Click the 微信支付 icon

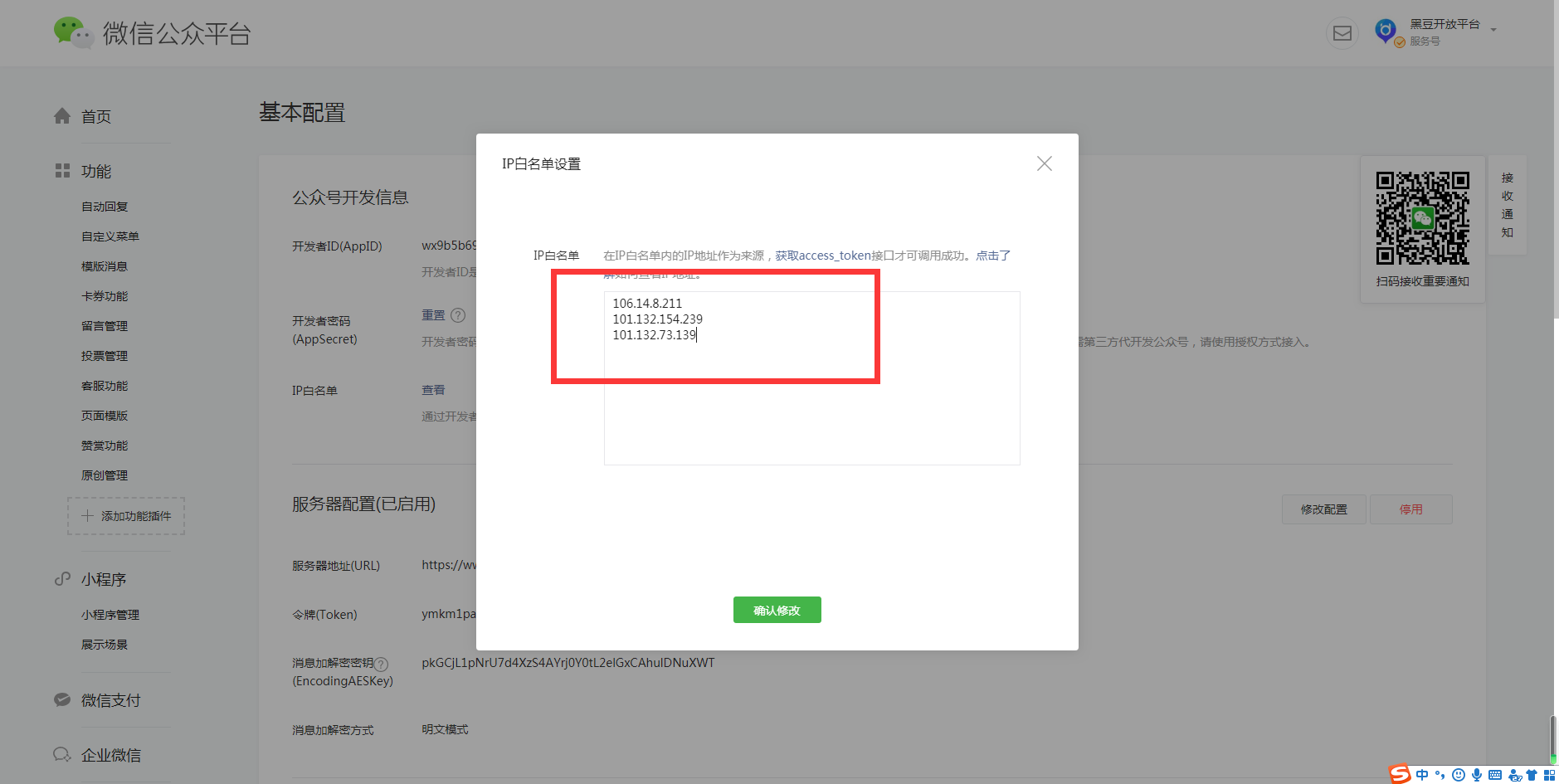[x=62, y=699]
